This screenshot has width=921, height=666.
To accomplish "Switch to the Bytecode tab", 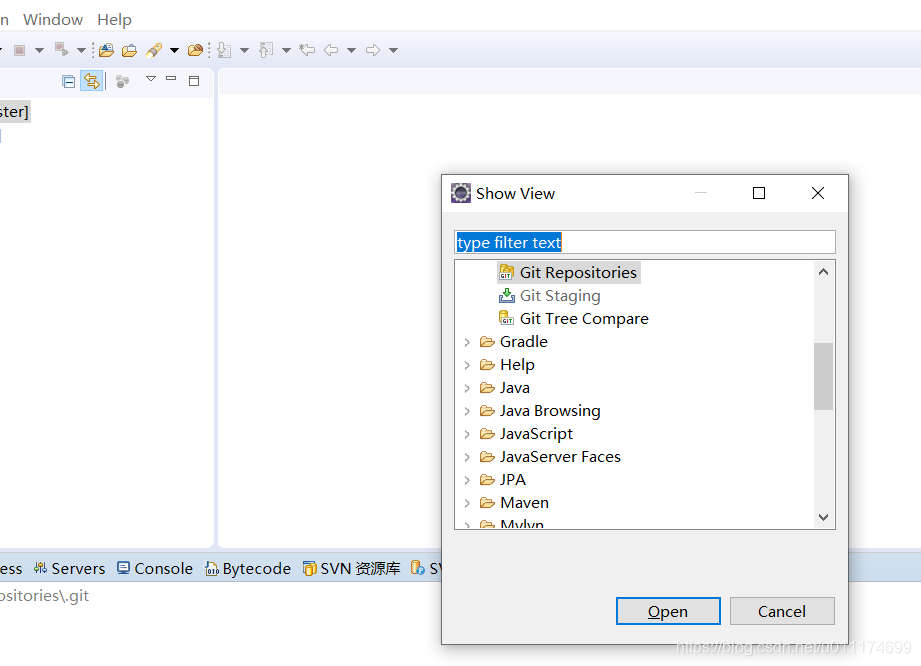I will [x=247, y=569].
